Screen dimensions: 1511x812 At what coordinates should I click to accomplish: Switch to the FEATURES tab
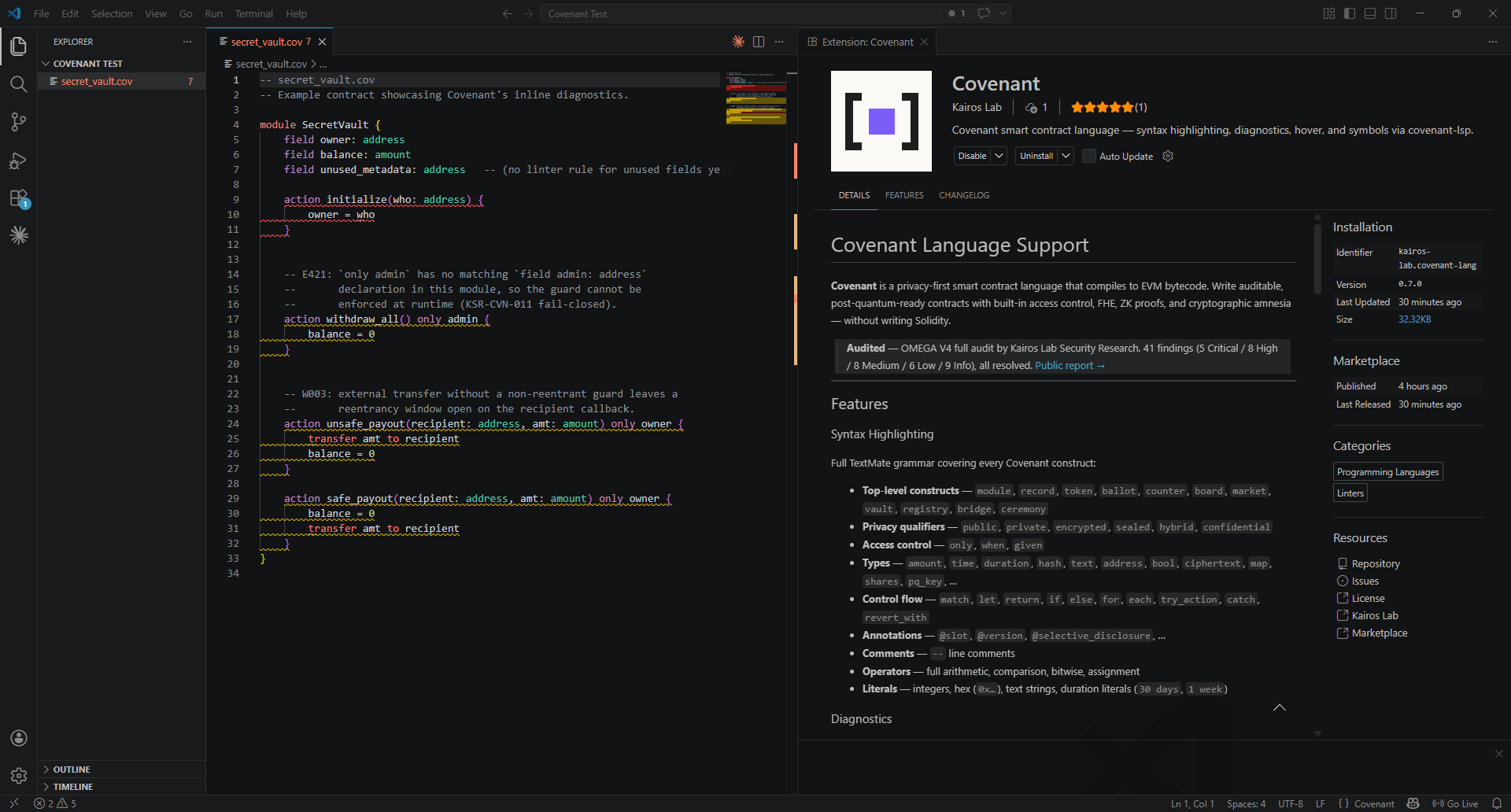point(903,195)
